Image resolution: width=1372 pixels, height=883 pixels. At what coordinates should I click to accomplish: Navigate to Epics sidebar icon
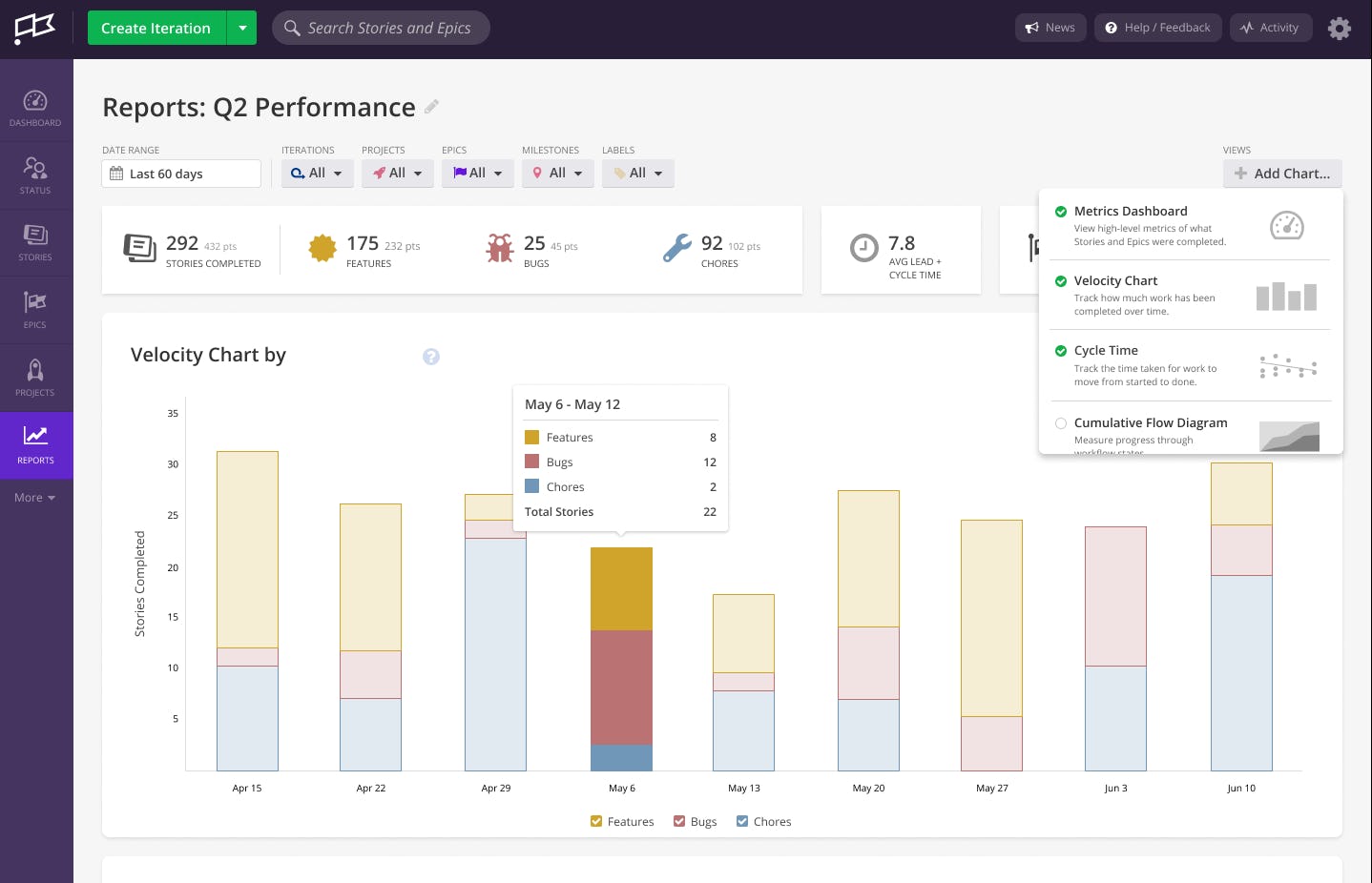coord(35,310)
